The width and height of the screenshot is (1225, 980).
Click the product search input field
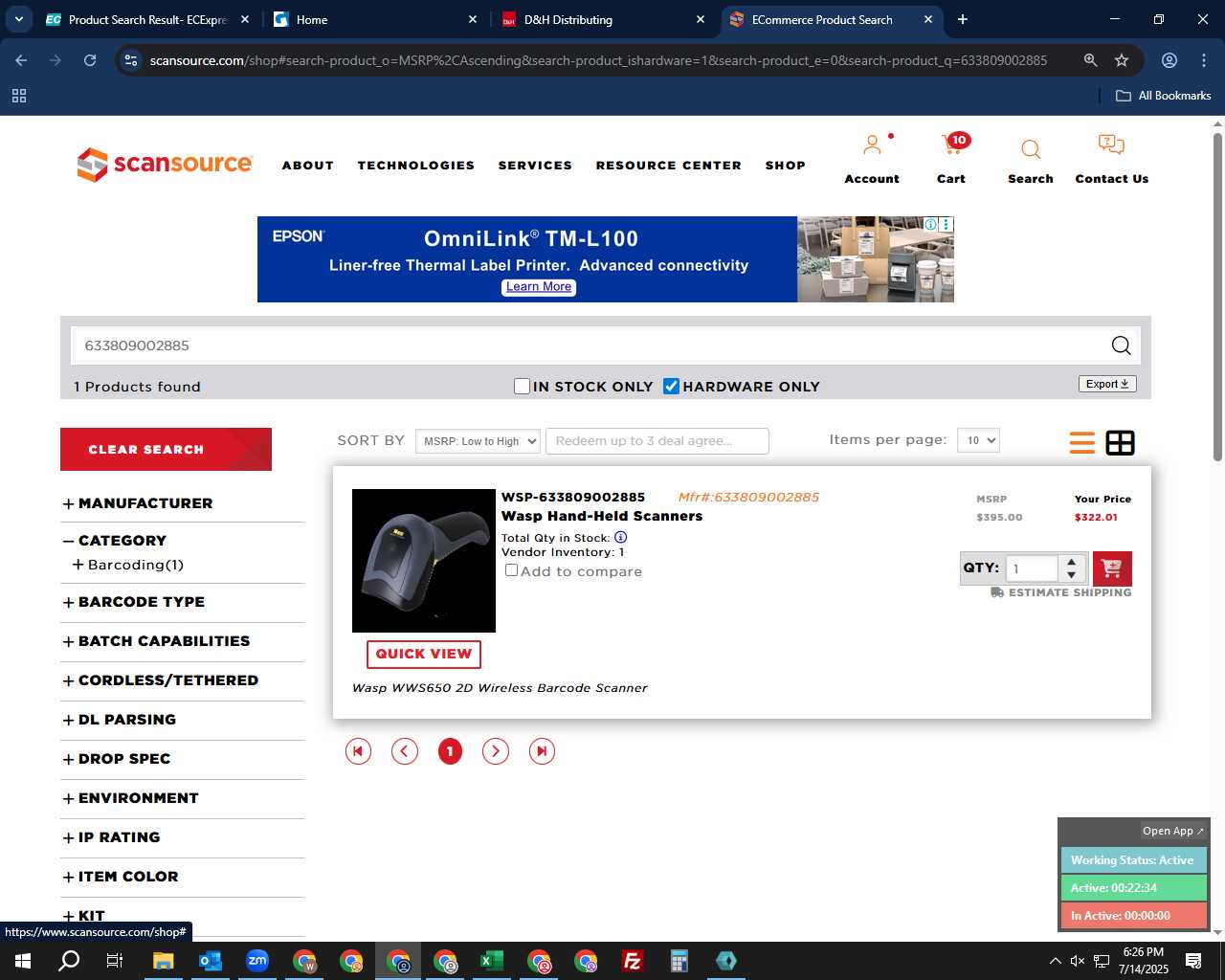(590, 345)
